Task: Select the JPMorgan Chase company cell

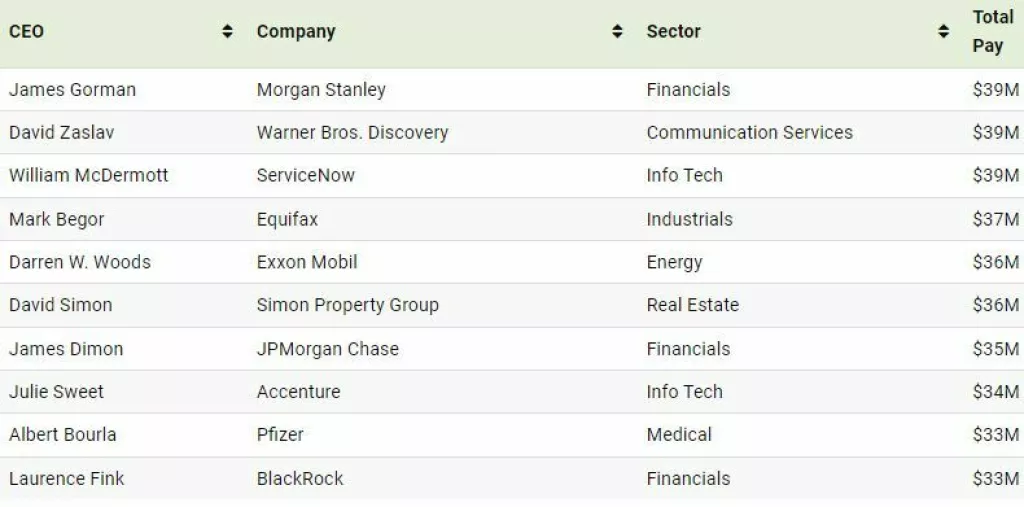Action: [327, 349]
